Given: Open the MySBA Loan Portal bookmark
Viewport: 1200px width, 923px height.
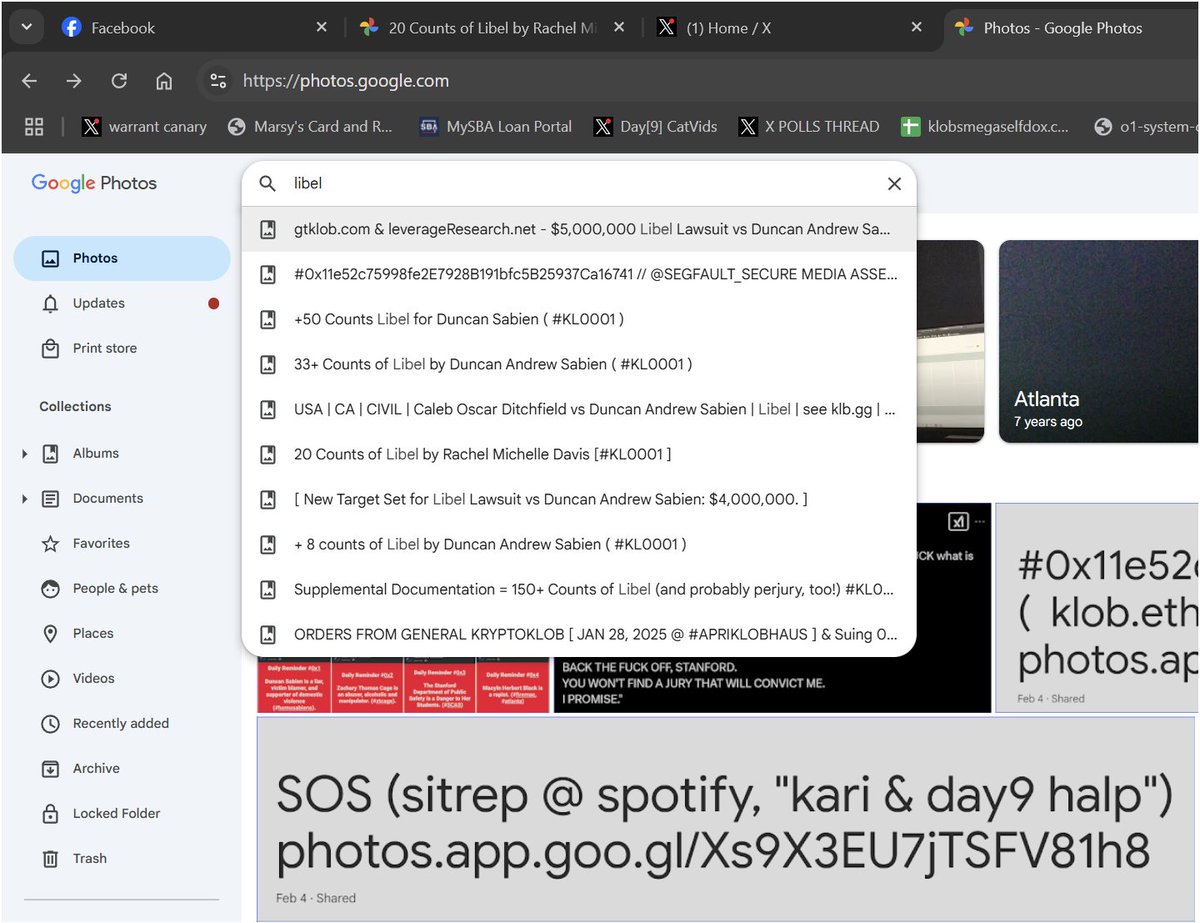Looking at the screenshot, I should coord(496,126).
